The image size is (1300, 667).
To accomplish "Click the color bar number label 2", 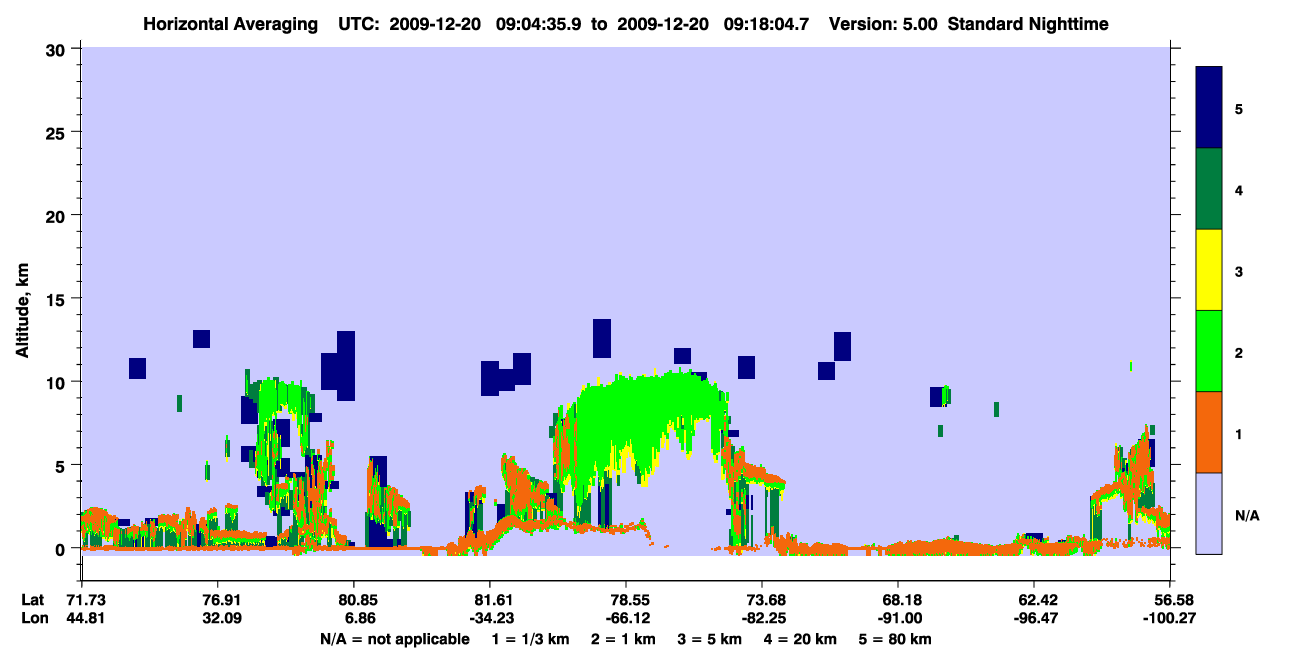I will (x=1239, y=352).
